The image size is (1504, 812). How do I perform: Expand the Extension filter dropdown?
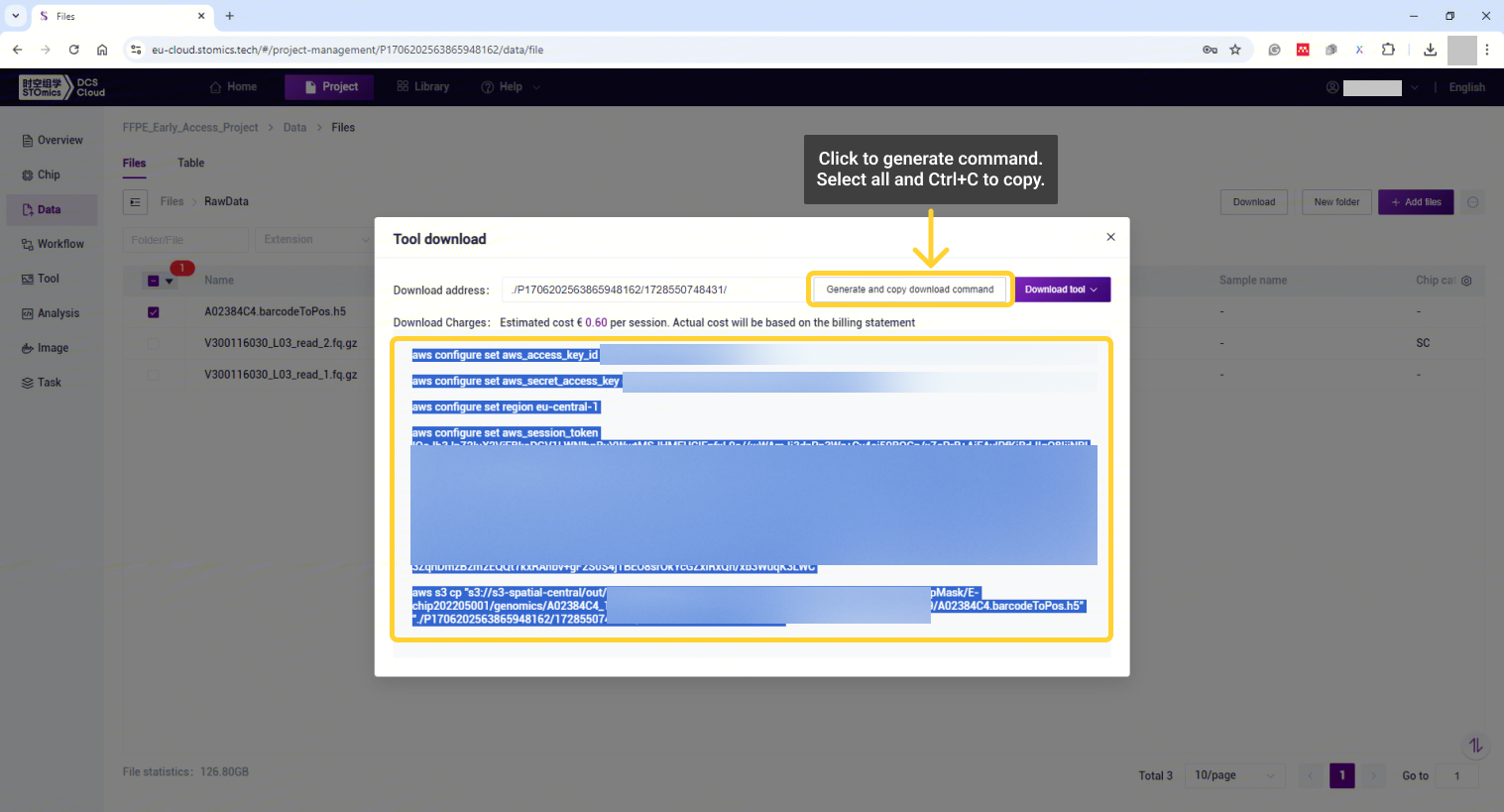point(313,240)
